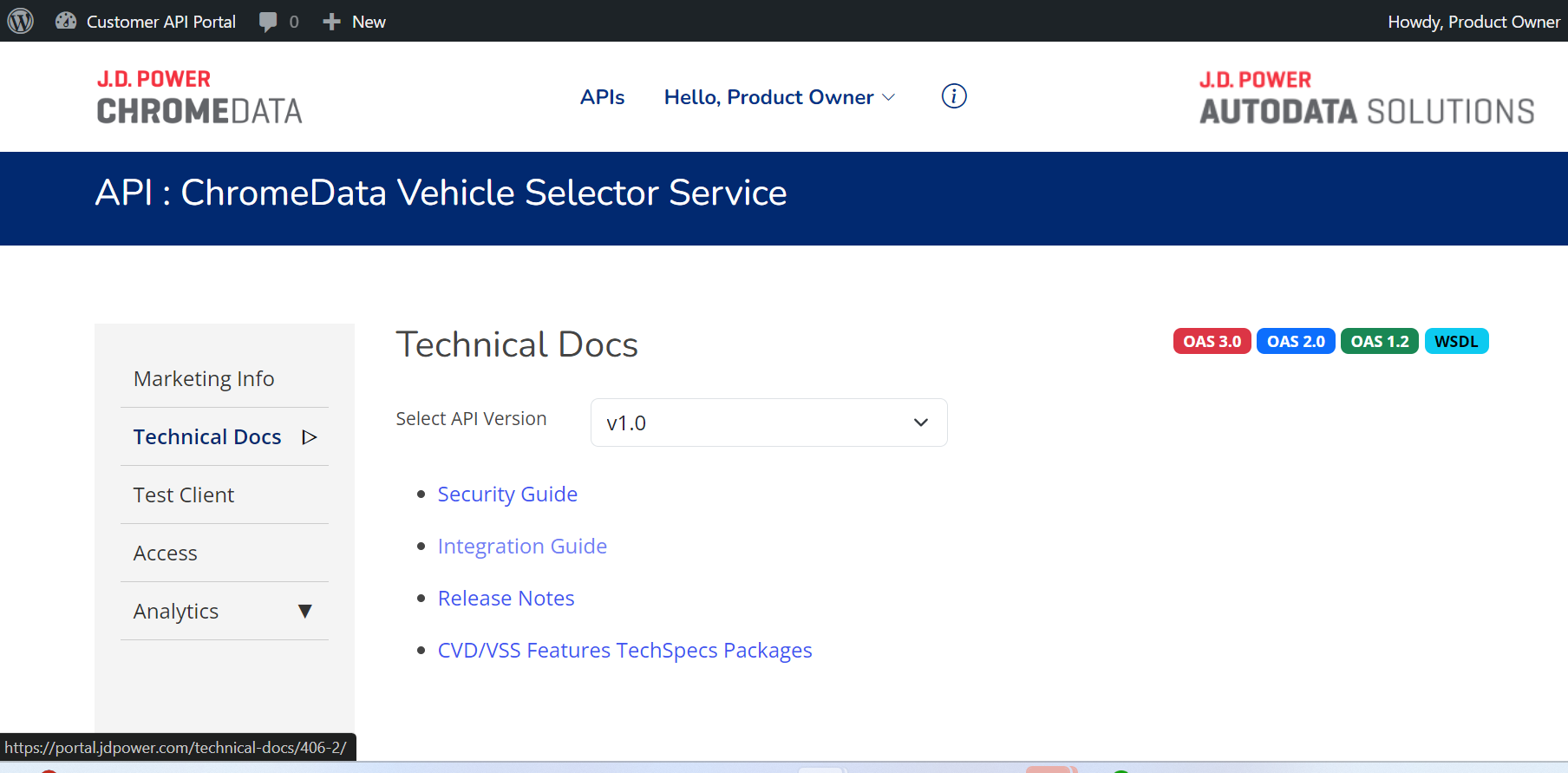Click the OAS 3.0 red badge

[x=1212, y=342]
